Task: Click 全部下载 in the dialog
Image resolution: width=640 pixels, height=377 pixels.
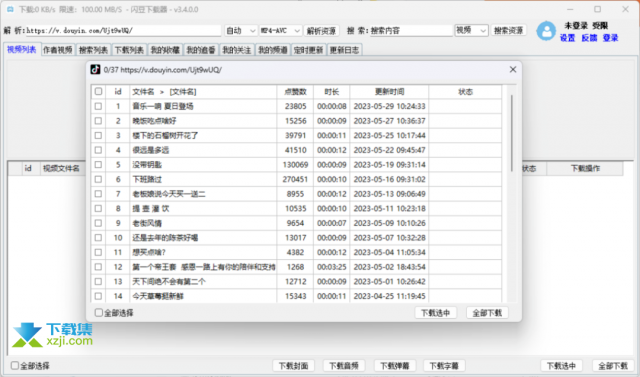Action: (487, 313)
